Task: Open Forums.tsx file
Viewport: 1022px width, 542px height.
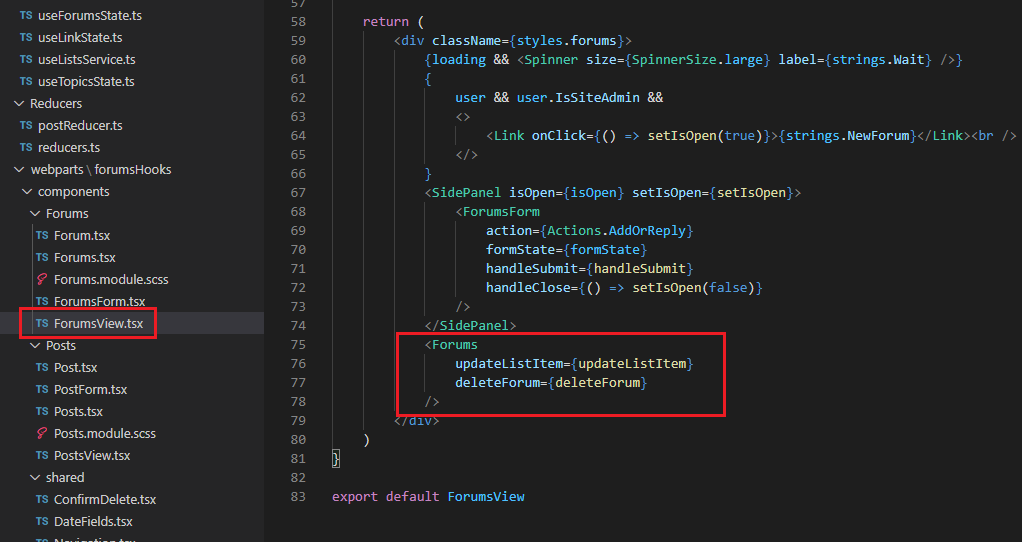Action: pyautogui.click(x=84, y=258)
